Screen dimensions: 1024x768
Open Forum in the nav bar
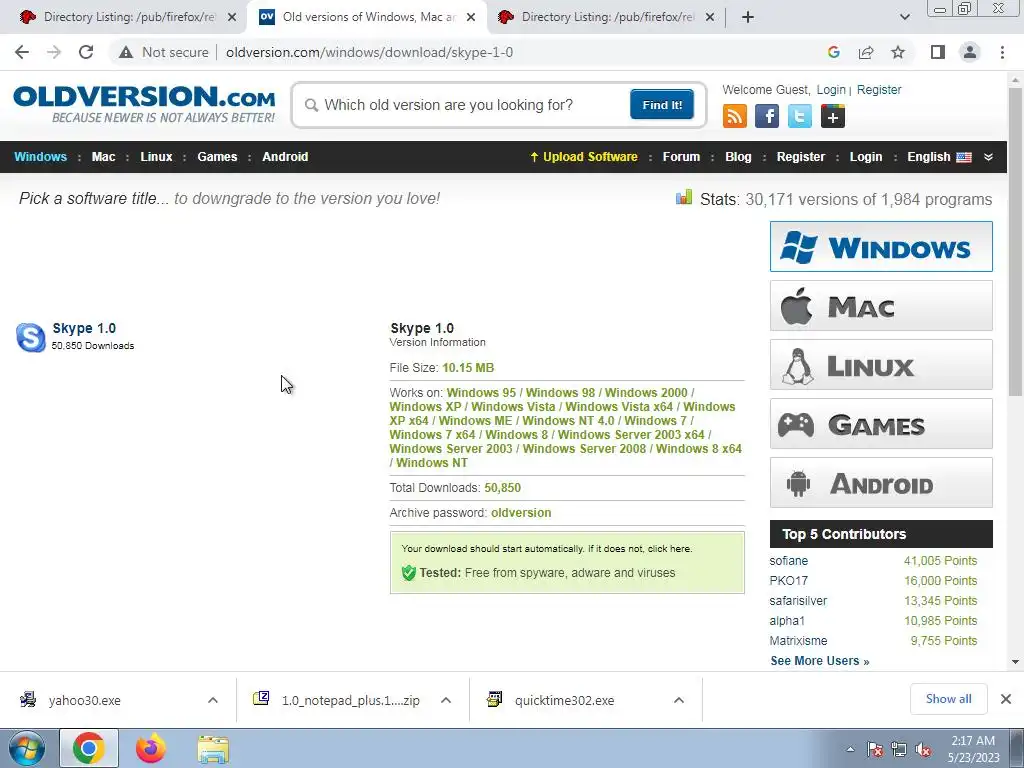point(681,157)
